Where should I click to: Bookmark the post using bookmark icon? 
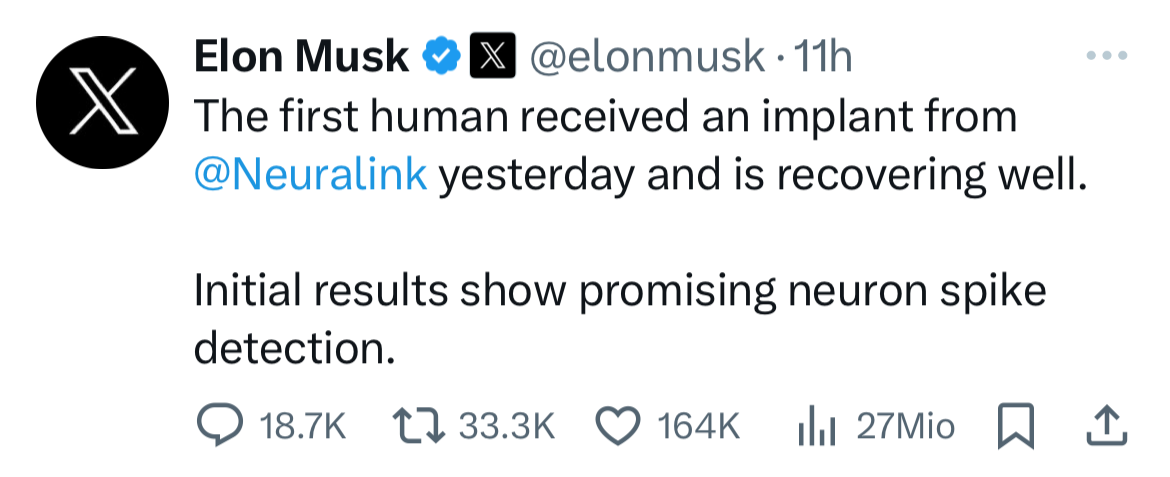coord(1016,426)
